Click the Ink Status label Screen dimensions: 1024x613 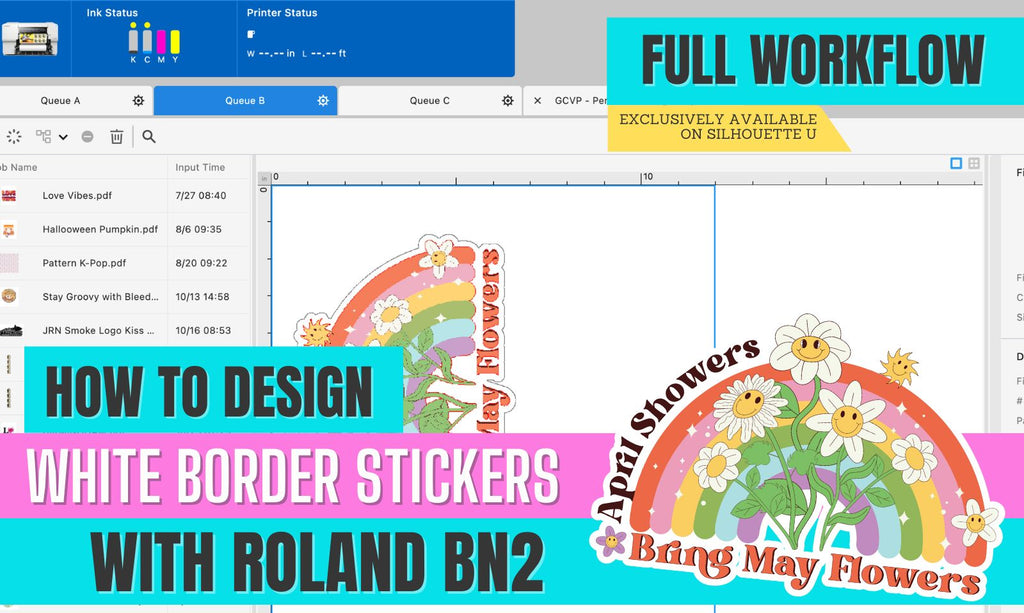tap(112, 12)
